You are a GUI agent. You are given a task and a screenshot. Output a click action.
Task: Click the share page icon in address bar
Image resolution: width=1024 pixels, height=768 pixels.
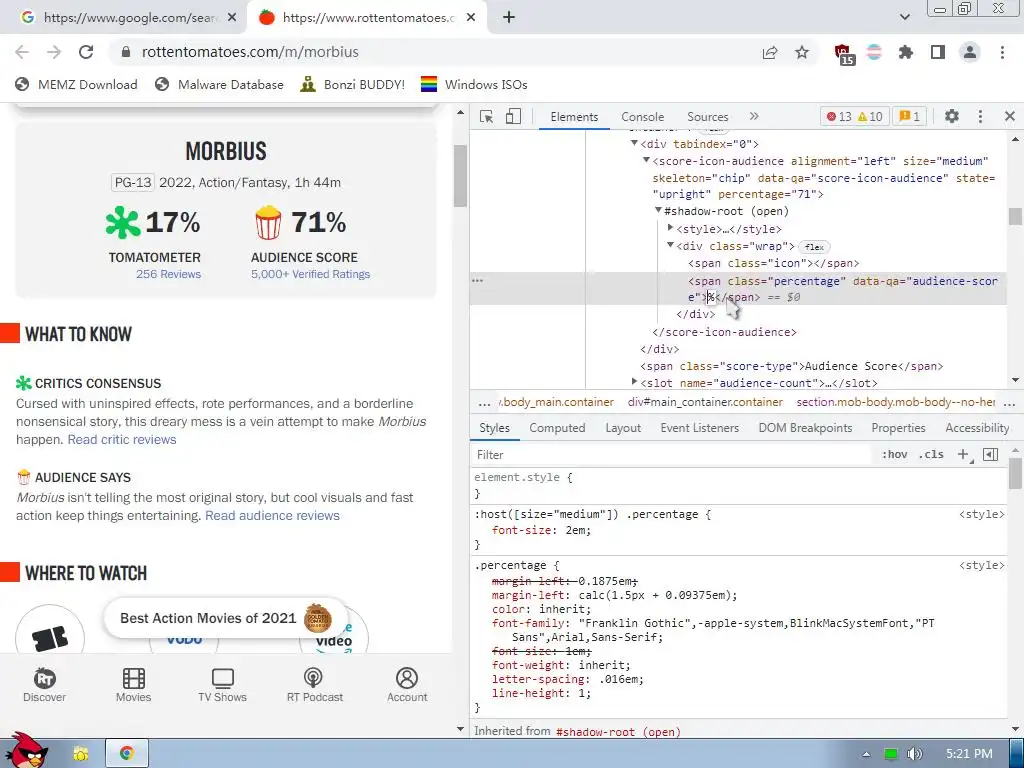coord(770,53)
